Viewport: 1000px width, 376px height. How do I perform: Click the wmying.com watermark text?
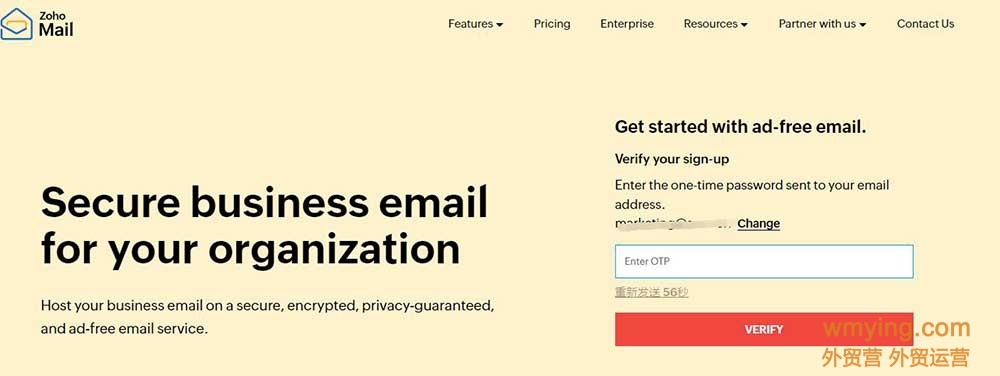896,328
